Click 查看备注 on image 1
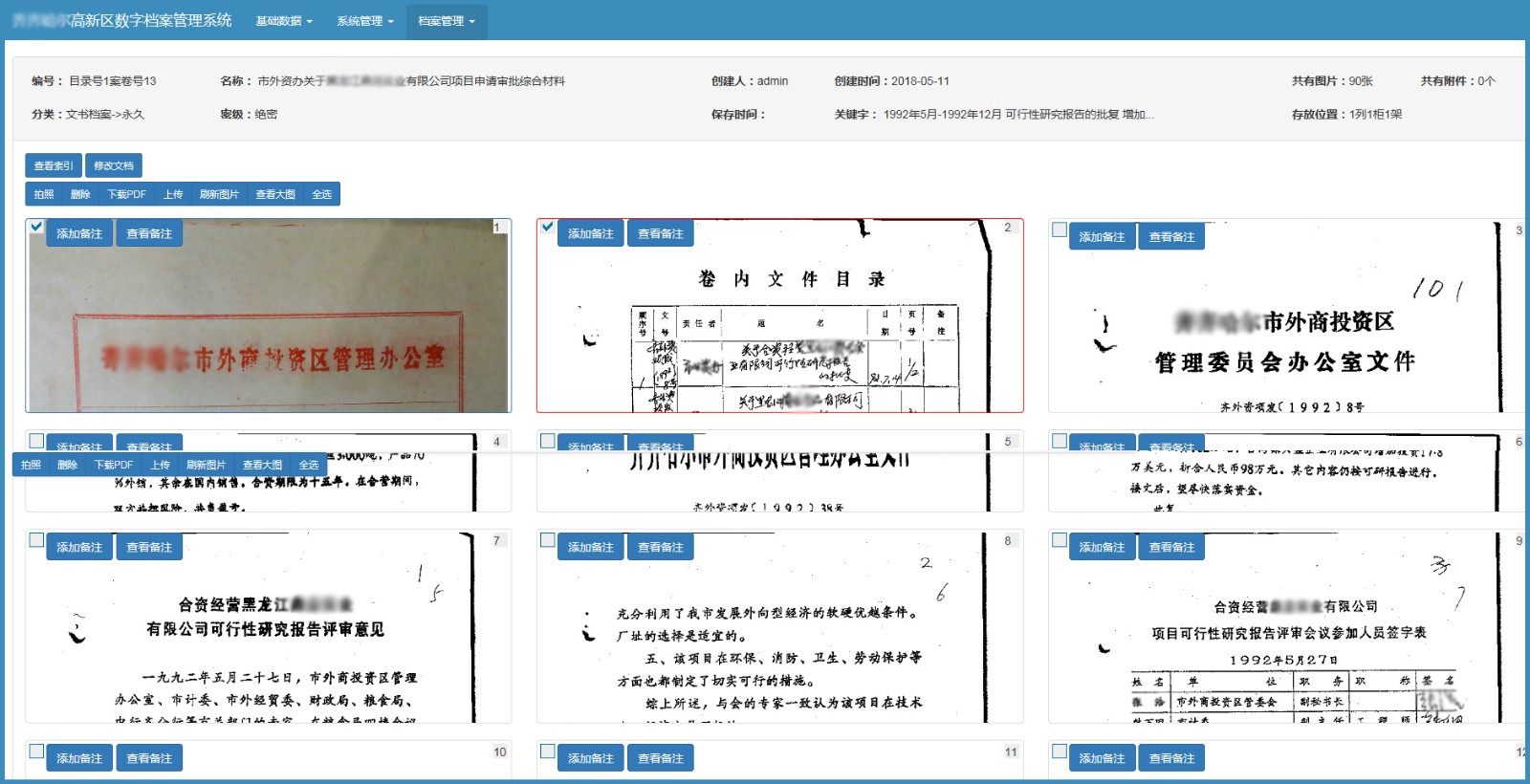This screenshot has width=1530, height=784. 149,233
